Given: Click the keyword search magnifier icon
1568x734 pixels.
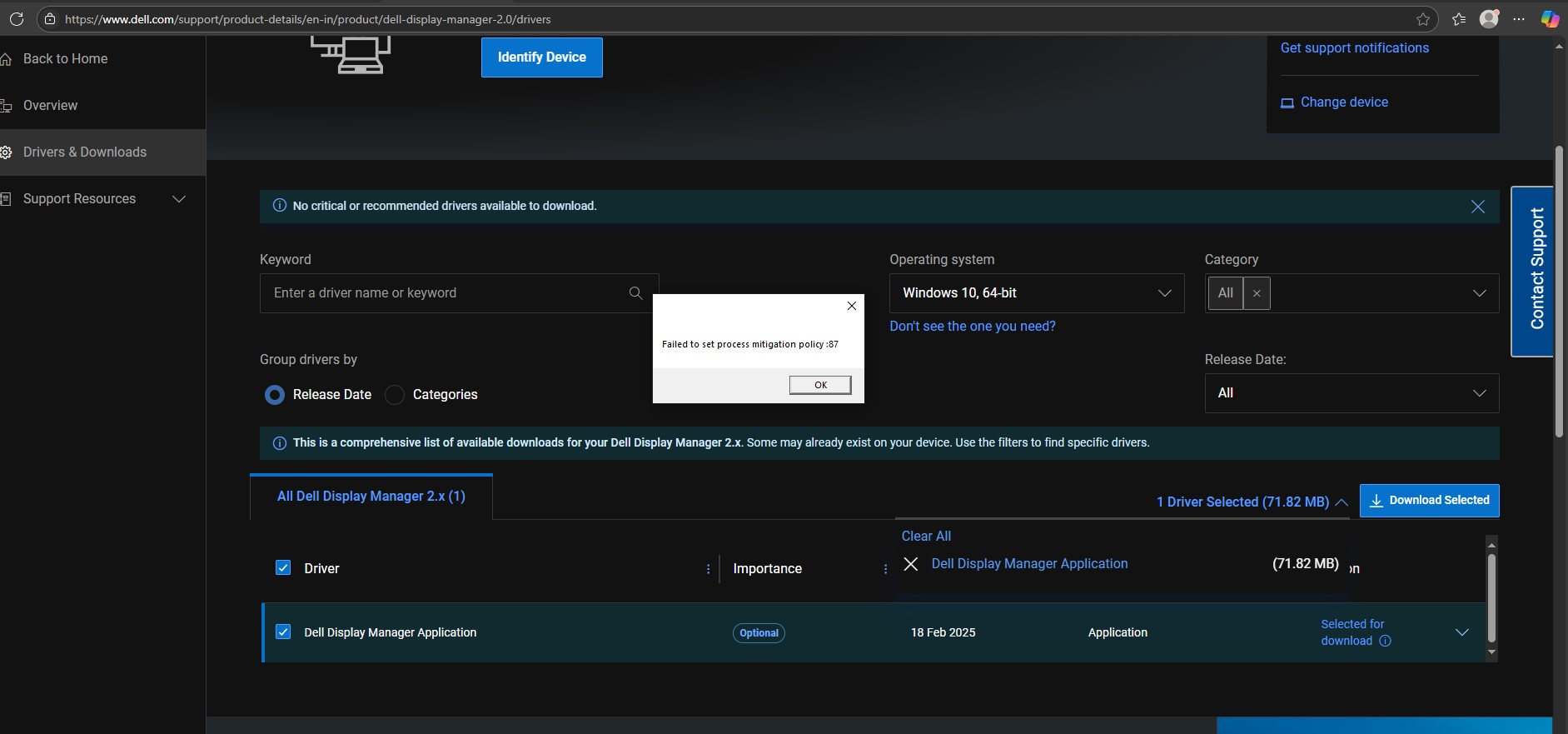Looking at the screenshot, I should pos(635,293).
